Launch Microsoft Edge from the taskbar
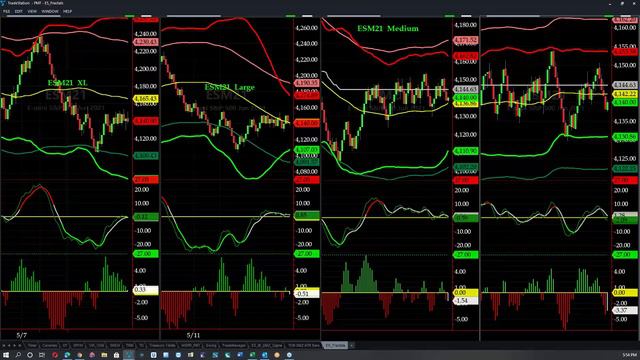The image size is (640, 360). (67, 355)
